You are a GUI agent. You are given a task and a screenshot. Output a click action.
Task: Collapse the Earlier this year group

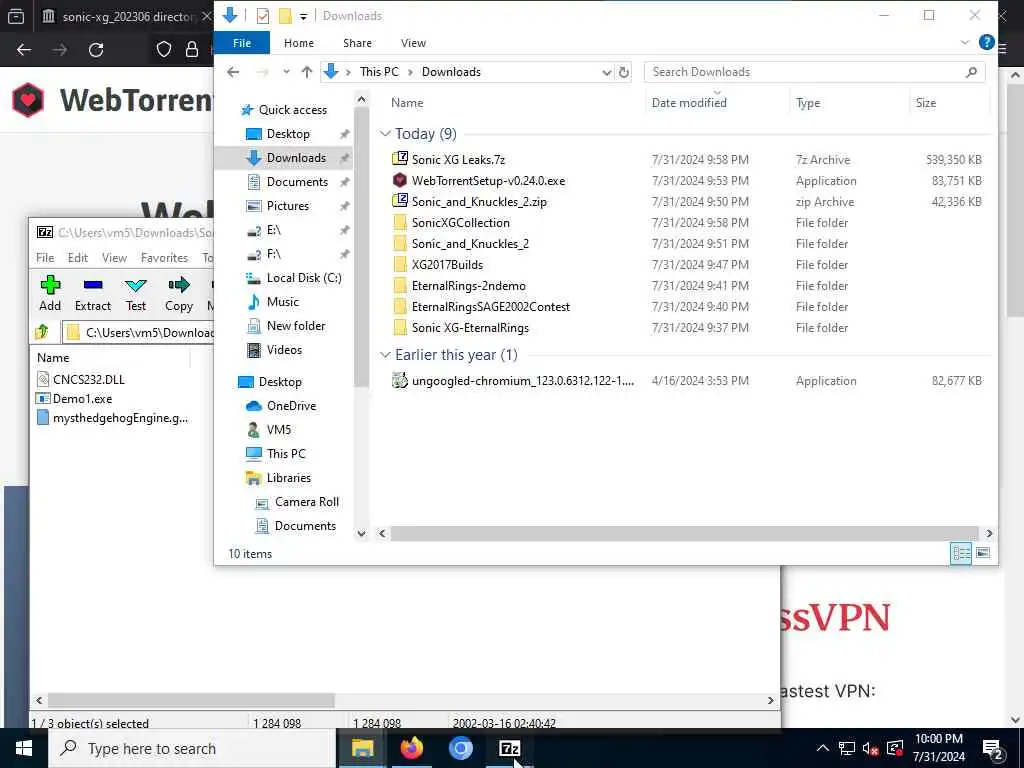pyautogui.click(x=385, y=355)
